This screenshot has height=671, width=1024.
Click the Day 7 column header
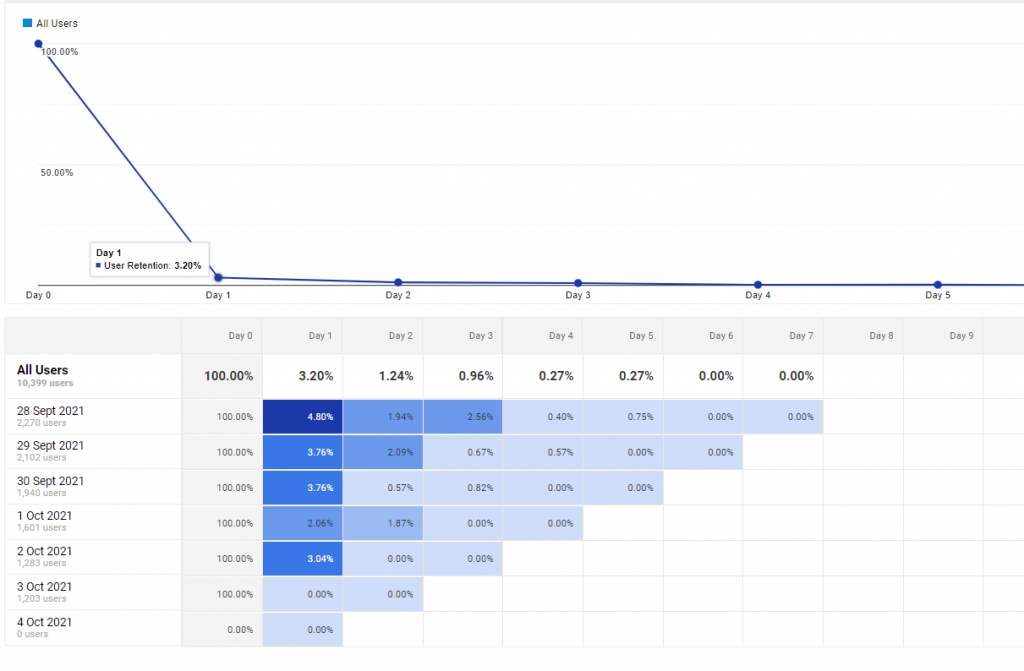(x=801, y=336)
